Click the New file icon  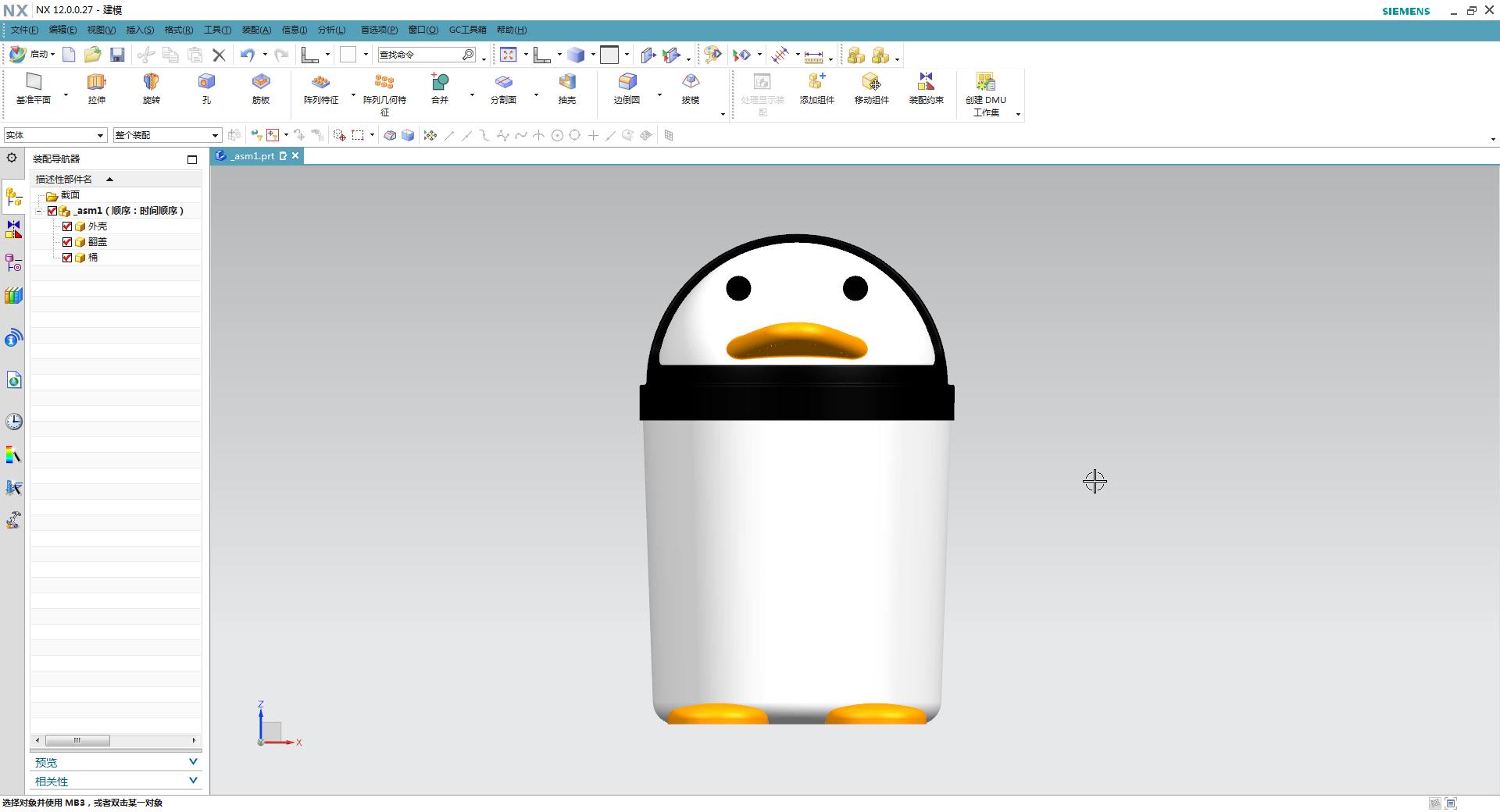coord(69,55)
